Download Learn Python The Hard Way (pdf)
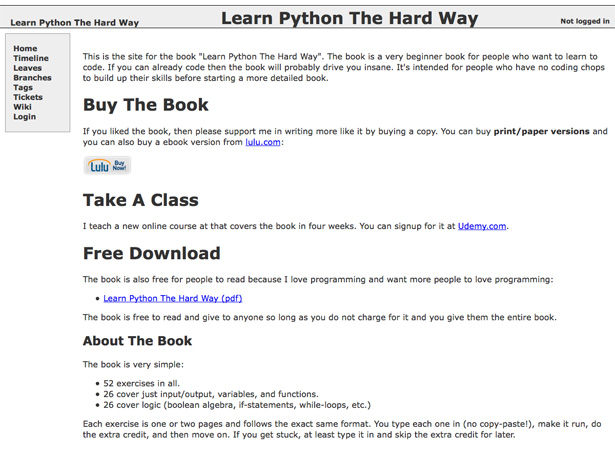Image resolution: width=615 pixels, height=450 pixels. click(x=173, y=298)
